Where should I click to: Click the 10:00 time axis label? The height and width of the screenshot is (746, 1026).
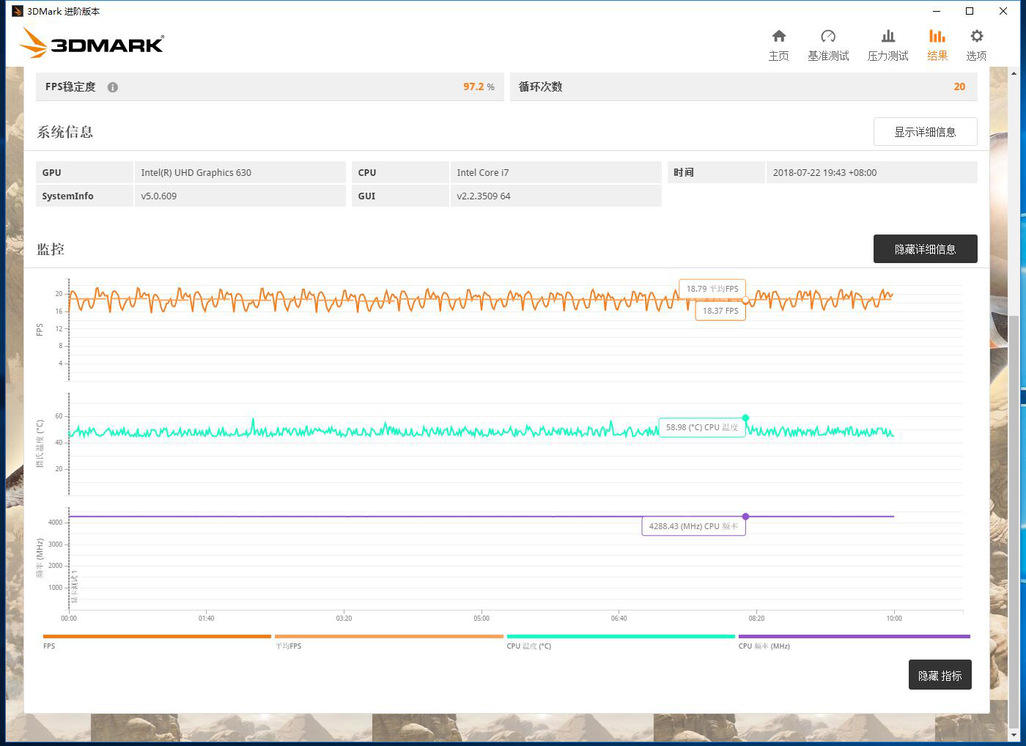coord(894,618)
